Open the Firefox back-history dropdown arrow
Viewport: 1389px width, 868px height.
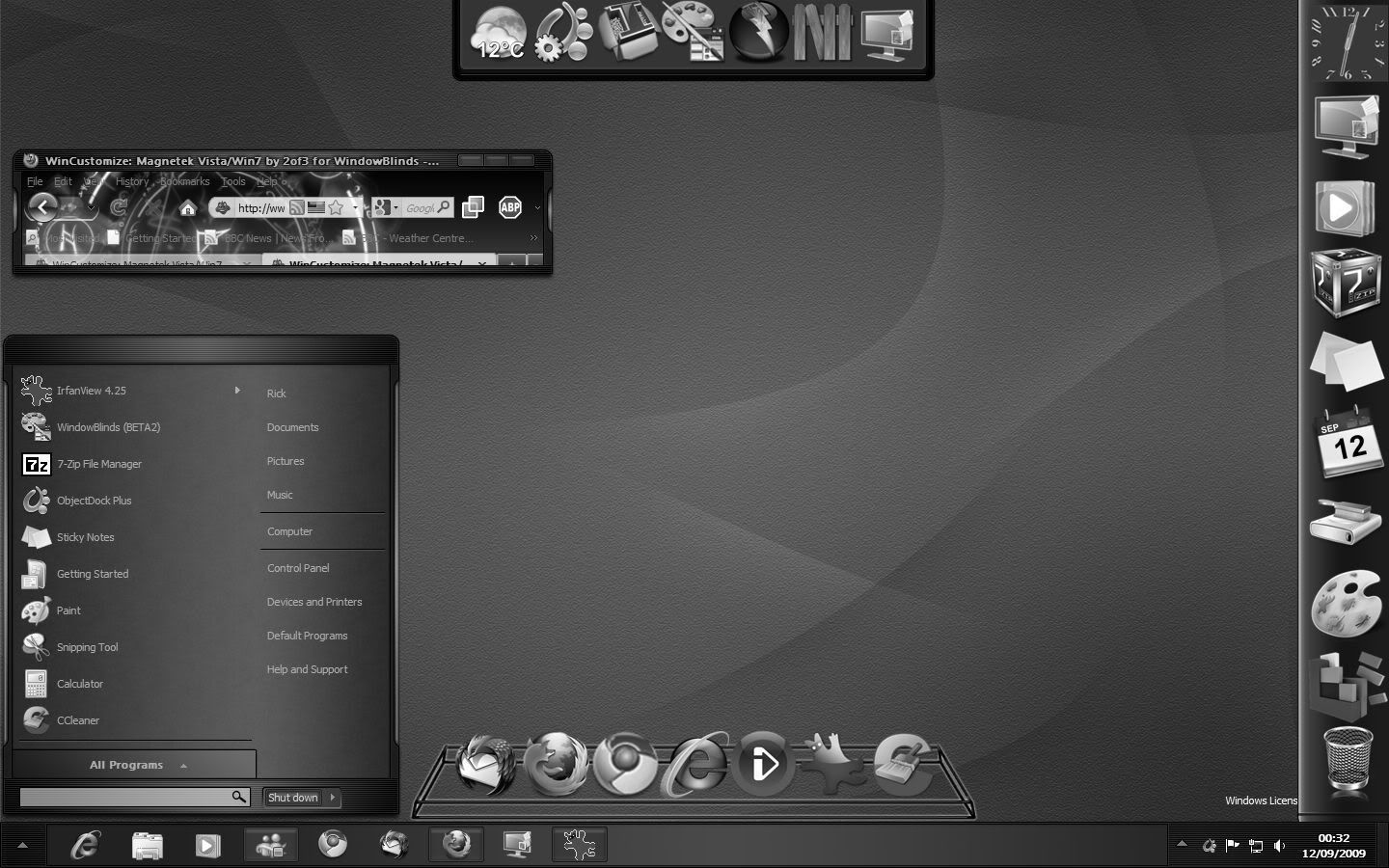click(x=91, y=207)
